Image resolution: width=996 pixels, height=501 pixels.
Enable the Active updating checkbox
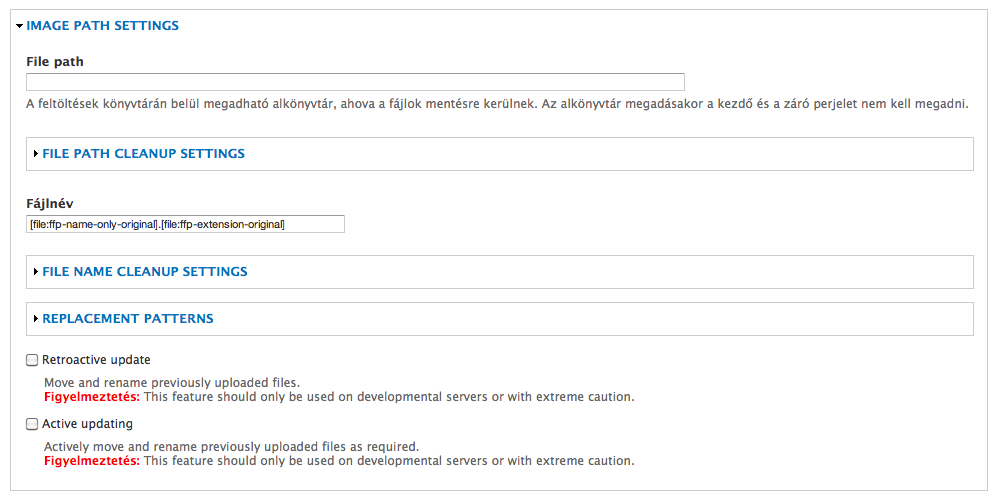(32, 424)
